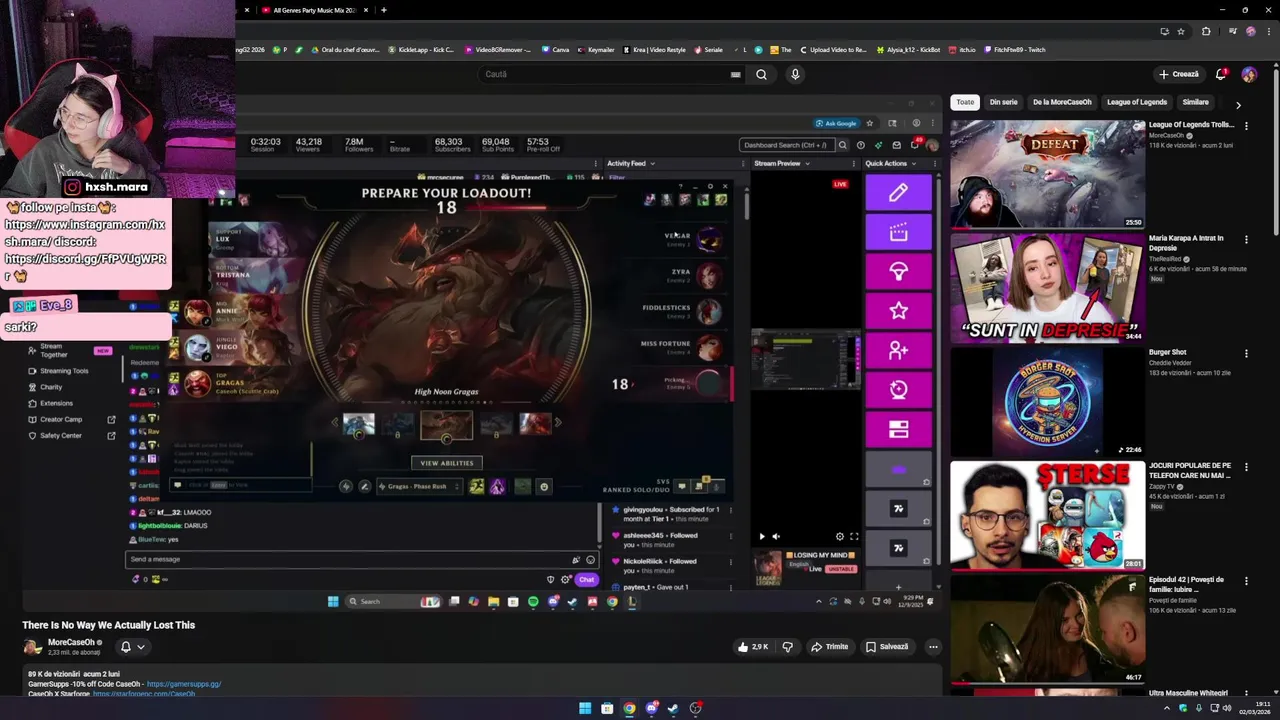Screen dimensions: 1280x720
Task: Select the Din serie filter chip
Action: click(x=1003, y=102)
